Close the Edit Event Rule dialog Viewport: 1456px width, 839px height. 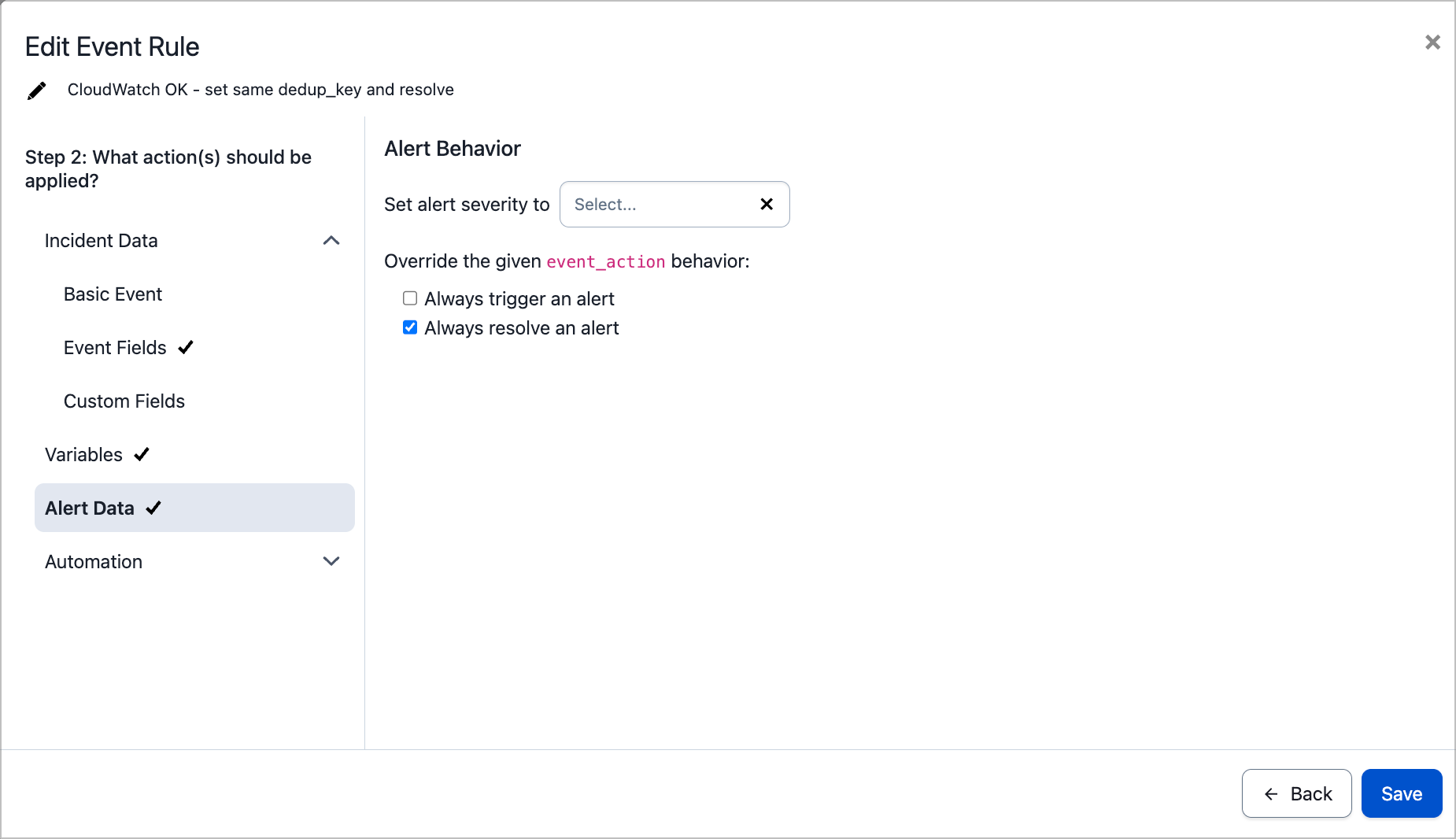tap(1432, 43)
